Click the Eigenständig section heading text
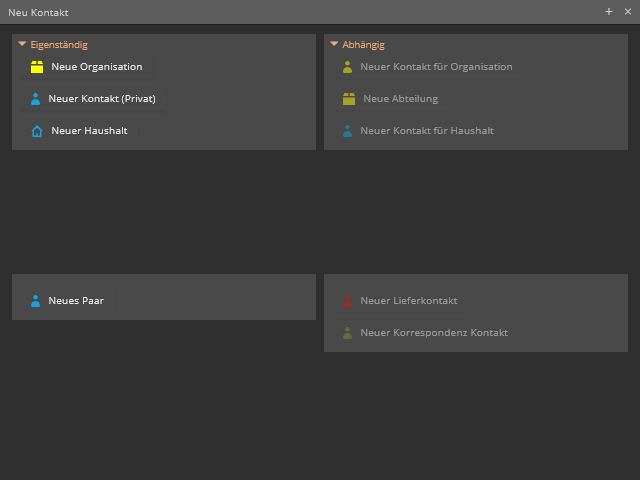Image resolution: width=640 pixels, height=480 pixels. (x=59, y=44)
